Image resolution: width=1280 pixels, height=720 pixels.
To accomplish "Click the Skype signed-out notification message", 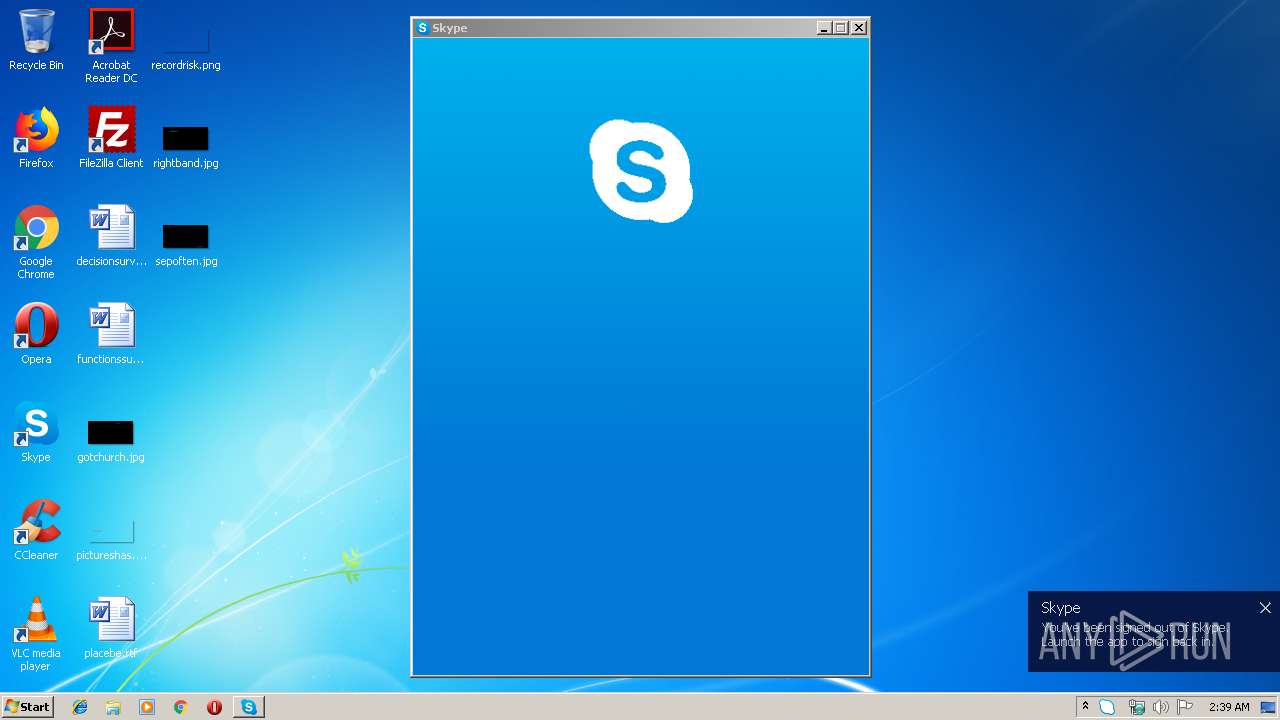I will coord(1134,634).
